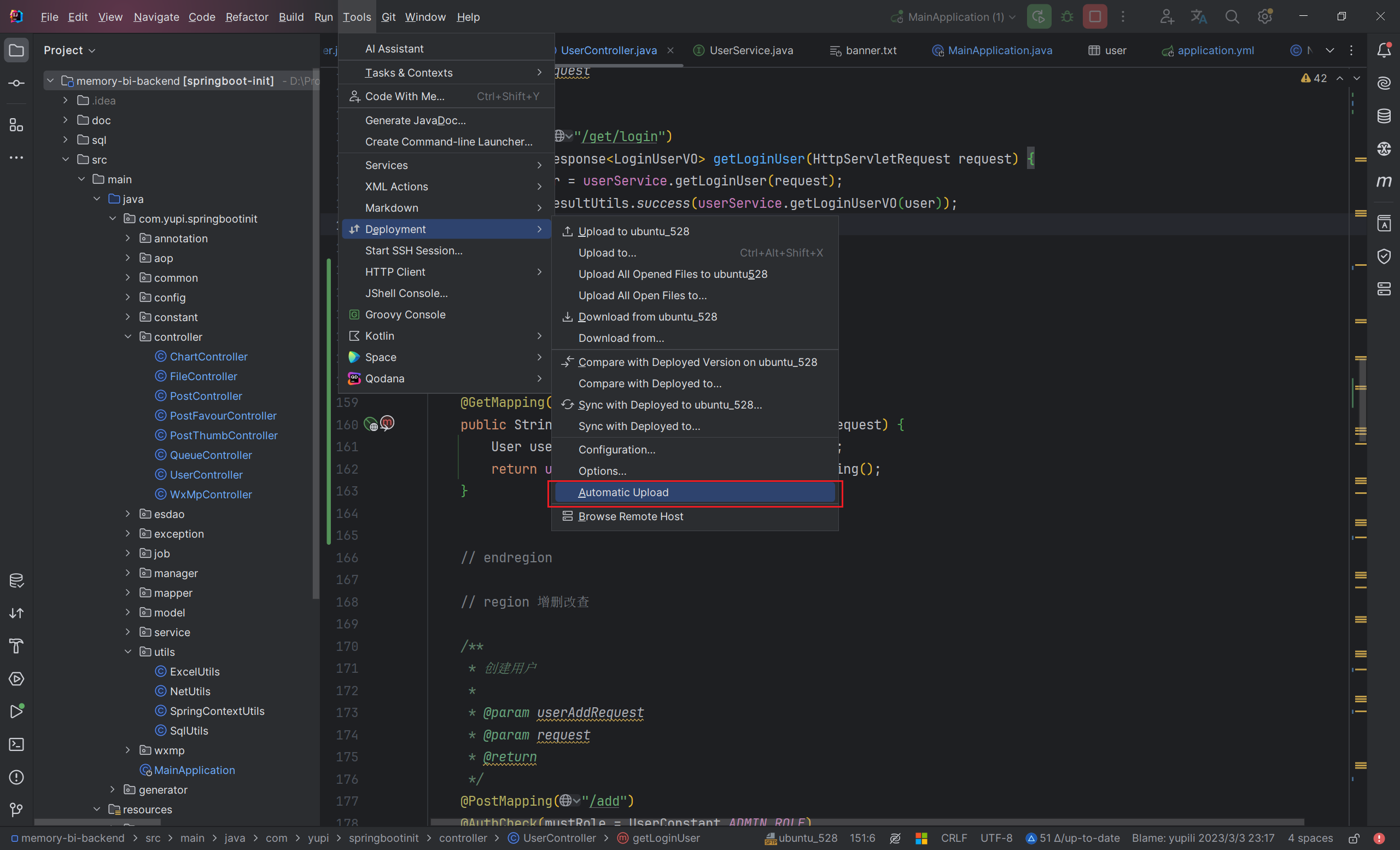Start debugging with the bug icon
This screenshot has height=850, width=1400.
tap(1066, 16)
